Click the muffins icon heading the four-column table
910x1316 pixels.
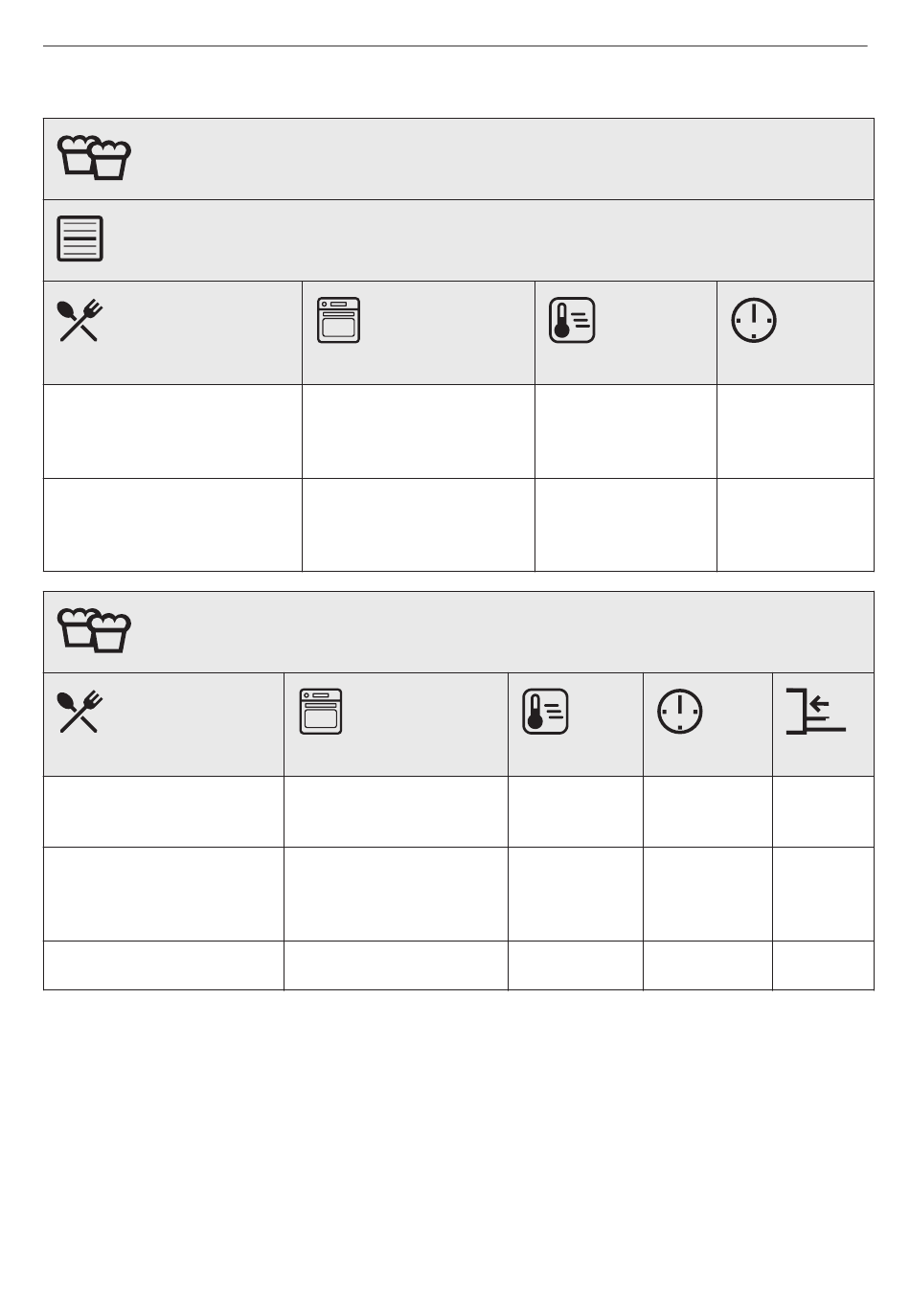[x=94, y=158]
